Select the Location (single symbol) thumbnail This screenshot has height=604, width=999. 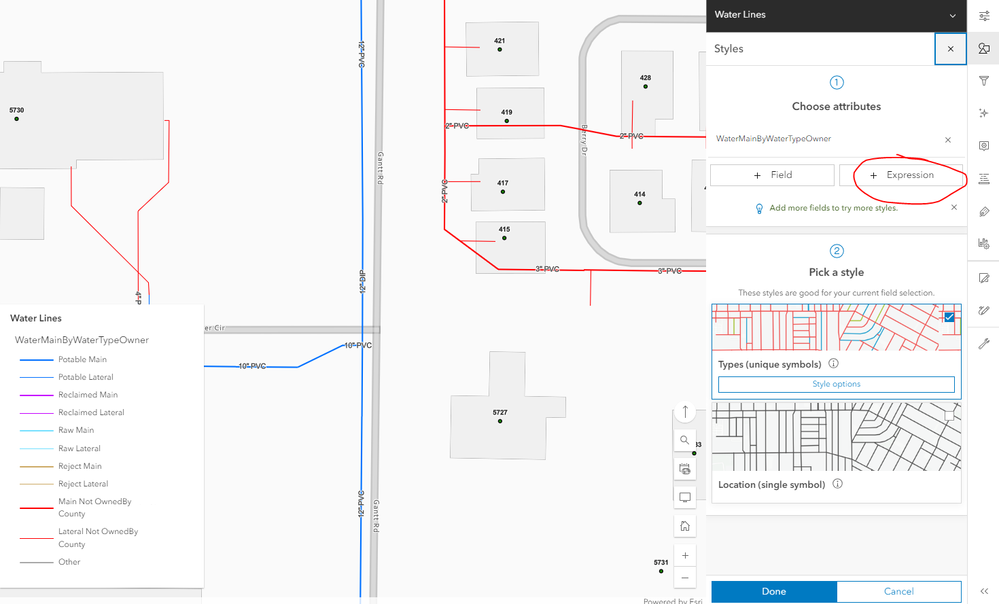[836, 437]
